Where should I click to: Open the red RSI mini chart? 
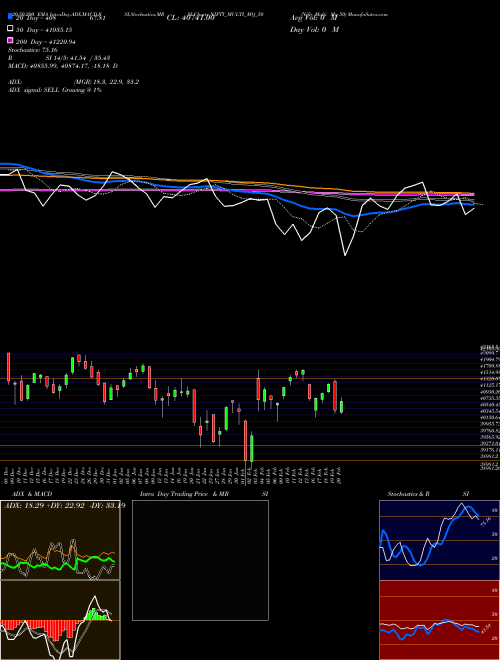pos(439,620)
